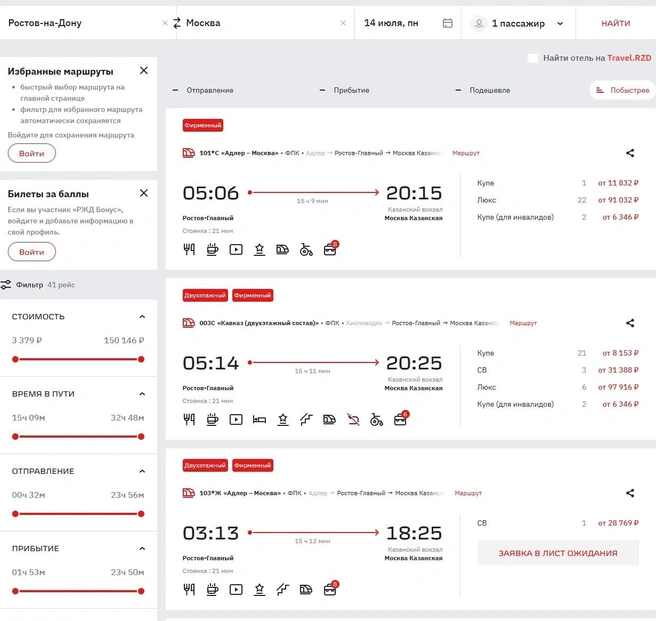Image resolution: width=656 pixels, height=621 pixels.
Task: Click the luggage icon for train 003С
Action: tap(401, 418)
